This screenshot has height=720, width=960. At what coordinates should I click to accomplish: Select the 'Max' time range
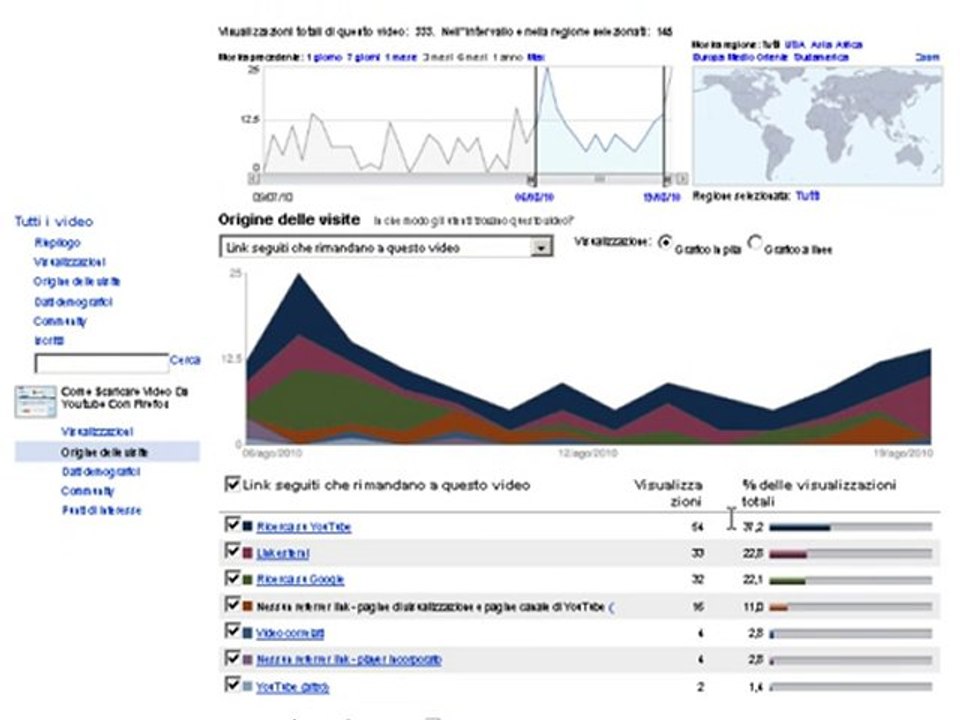click(536, 57)
